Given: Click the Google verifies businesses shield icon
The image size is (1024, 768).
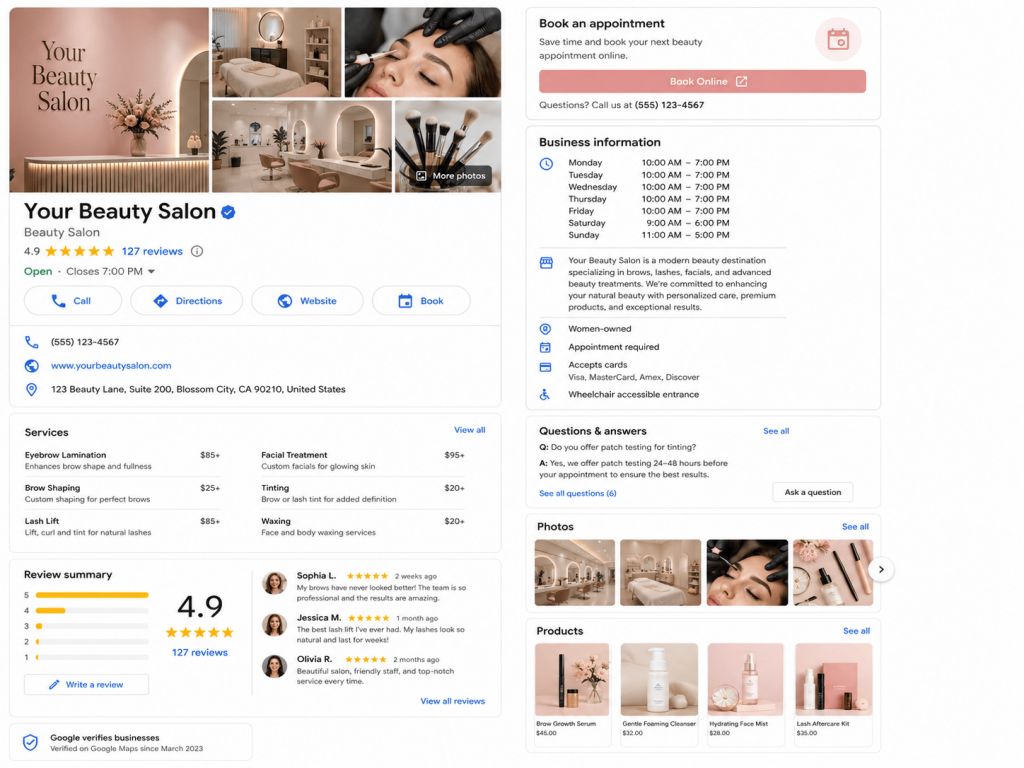Looking at the screenshot, I should tap(30, 743).
